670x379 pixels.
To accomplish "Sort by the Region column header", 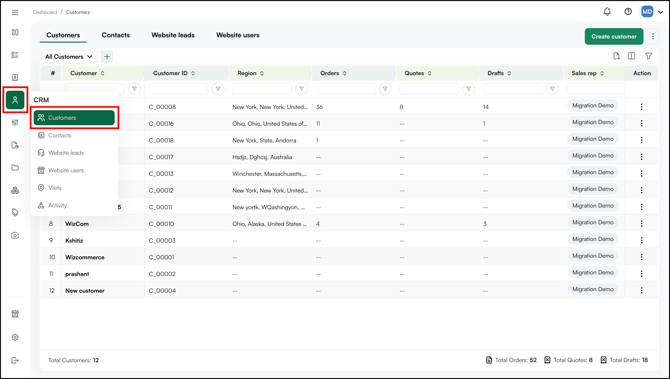I will tap(250, 73).
